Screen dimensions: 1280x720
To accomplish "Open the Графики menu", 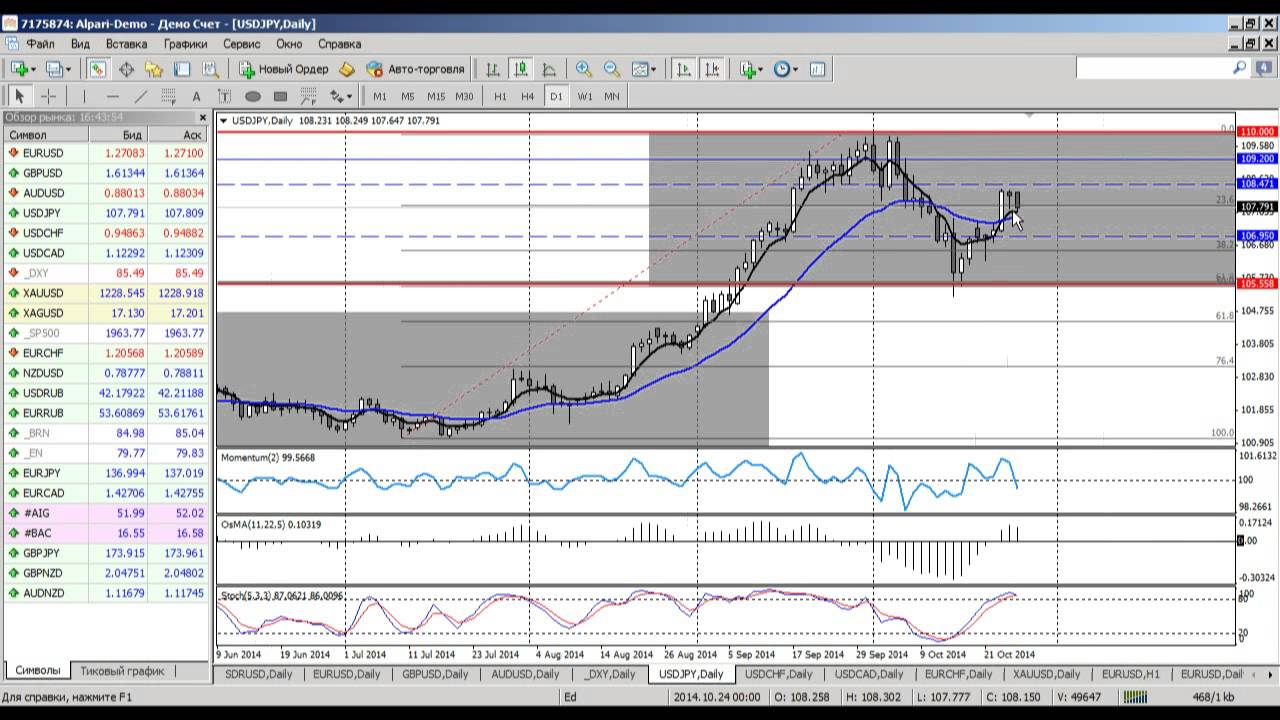I will click(185, 44).
